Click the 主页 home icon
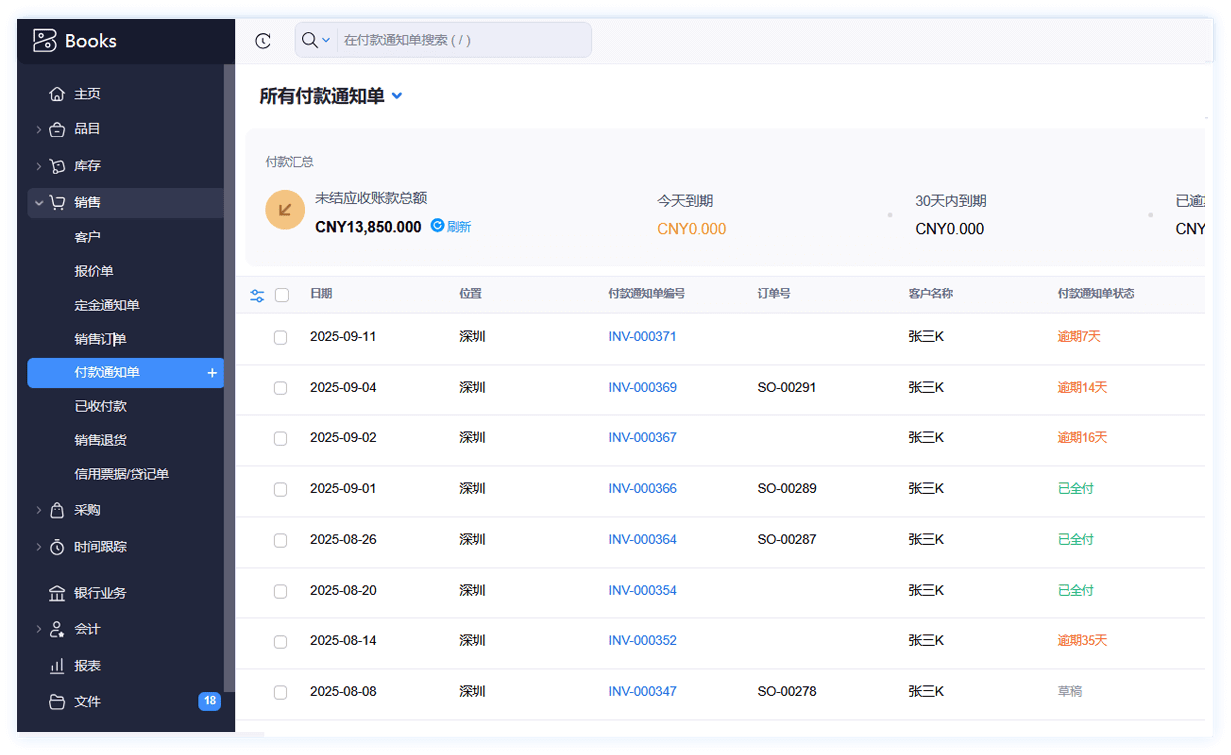Viewport: 1231px width, 755px height. 57,94
